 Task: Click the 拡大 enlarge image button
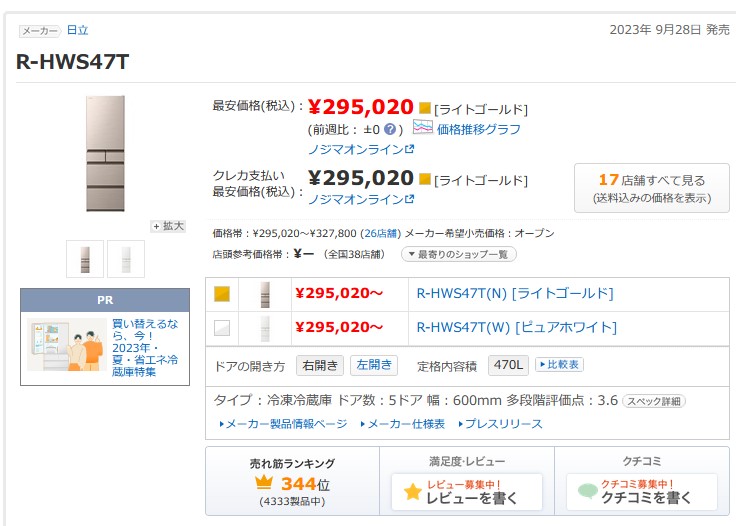(x=168, y=226)
